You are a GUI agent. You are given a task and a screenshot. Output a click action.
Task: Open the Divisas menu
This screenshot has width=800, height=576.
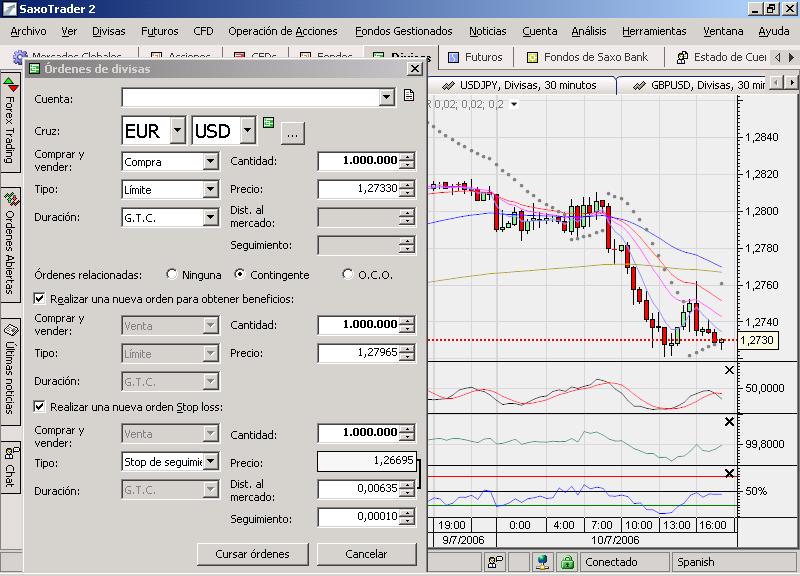pos(108,31)
